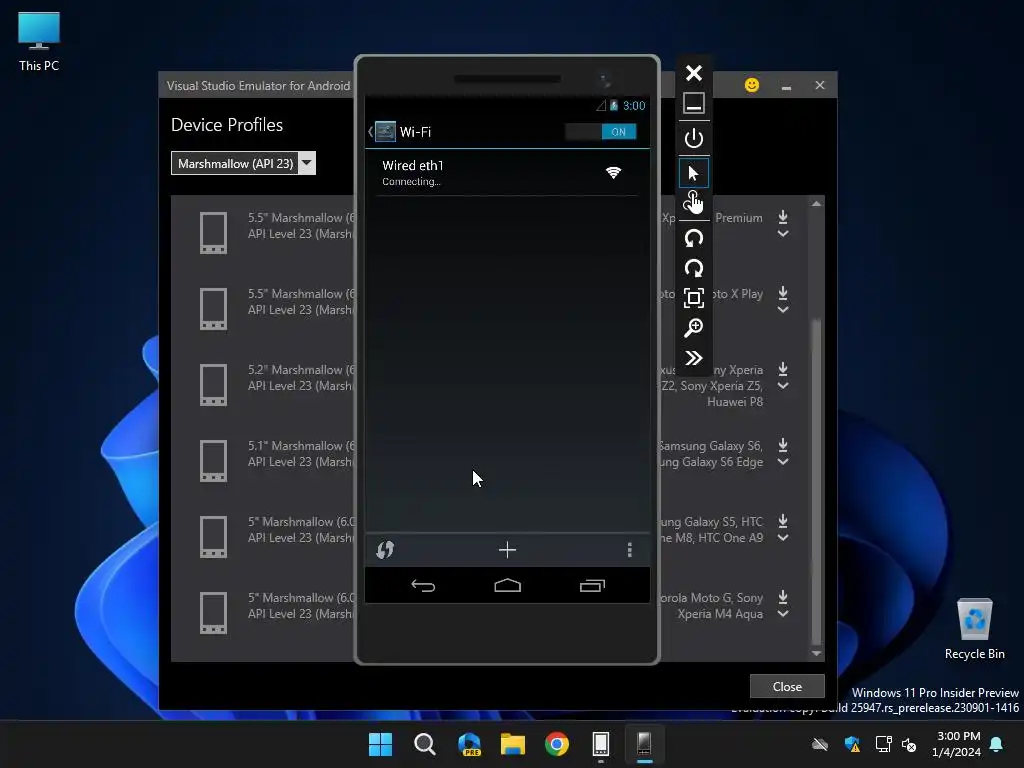Tap the WPS refresh arrows icon
The image size is (1024, 768).
(x=385, y=550)
